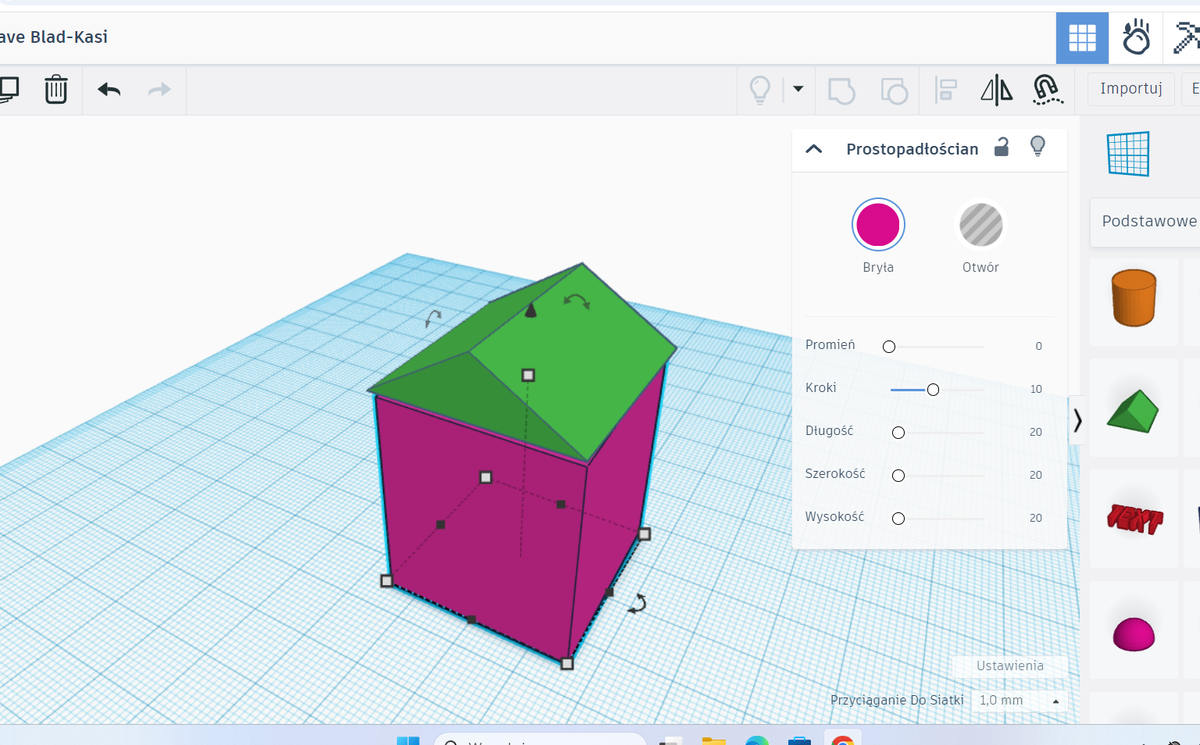The width and height of the screenshot is (1200, 745).
Task: Edit the Długość value 20
Action: pos(1036,432)
